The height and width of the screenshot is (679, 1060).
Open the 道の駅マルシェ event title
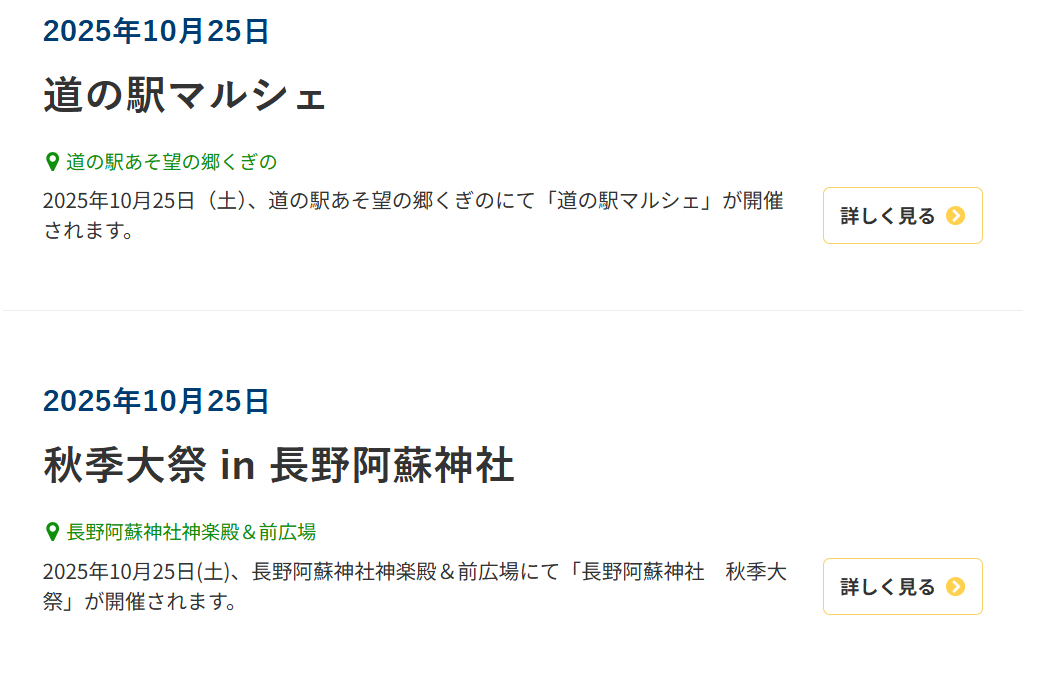point(184,95)
